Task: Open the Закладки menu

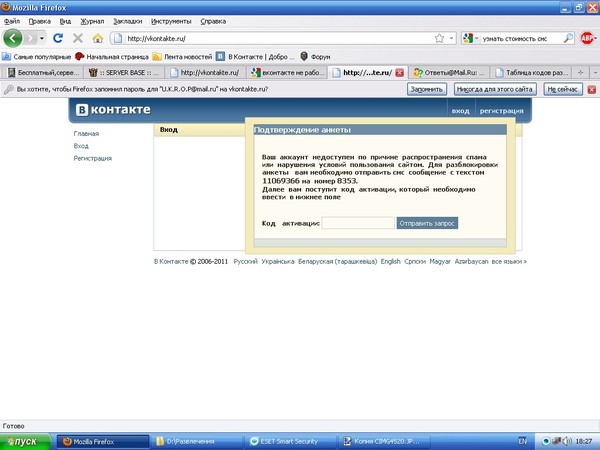Action: [x=128, y=21]
